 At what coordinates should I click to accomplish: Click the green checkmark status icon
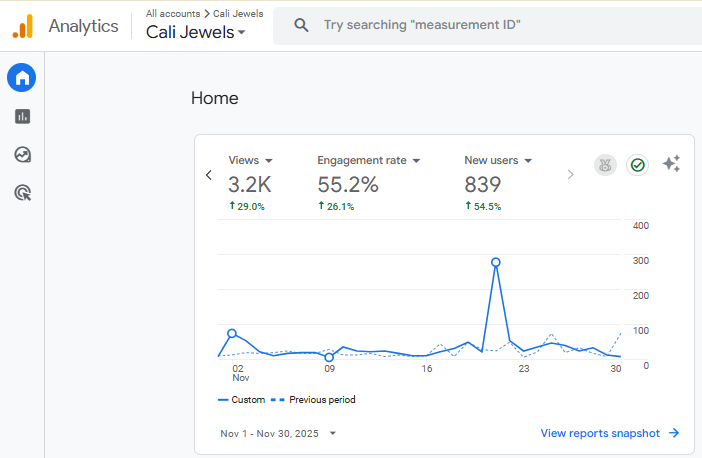coord(637,165)
